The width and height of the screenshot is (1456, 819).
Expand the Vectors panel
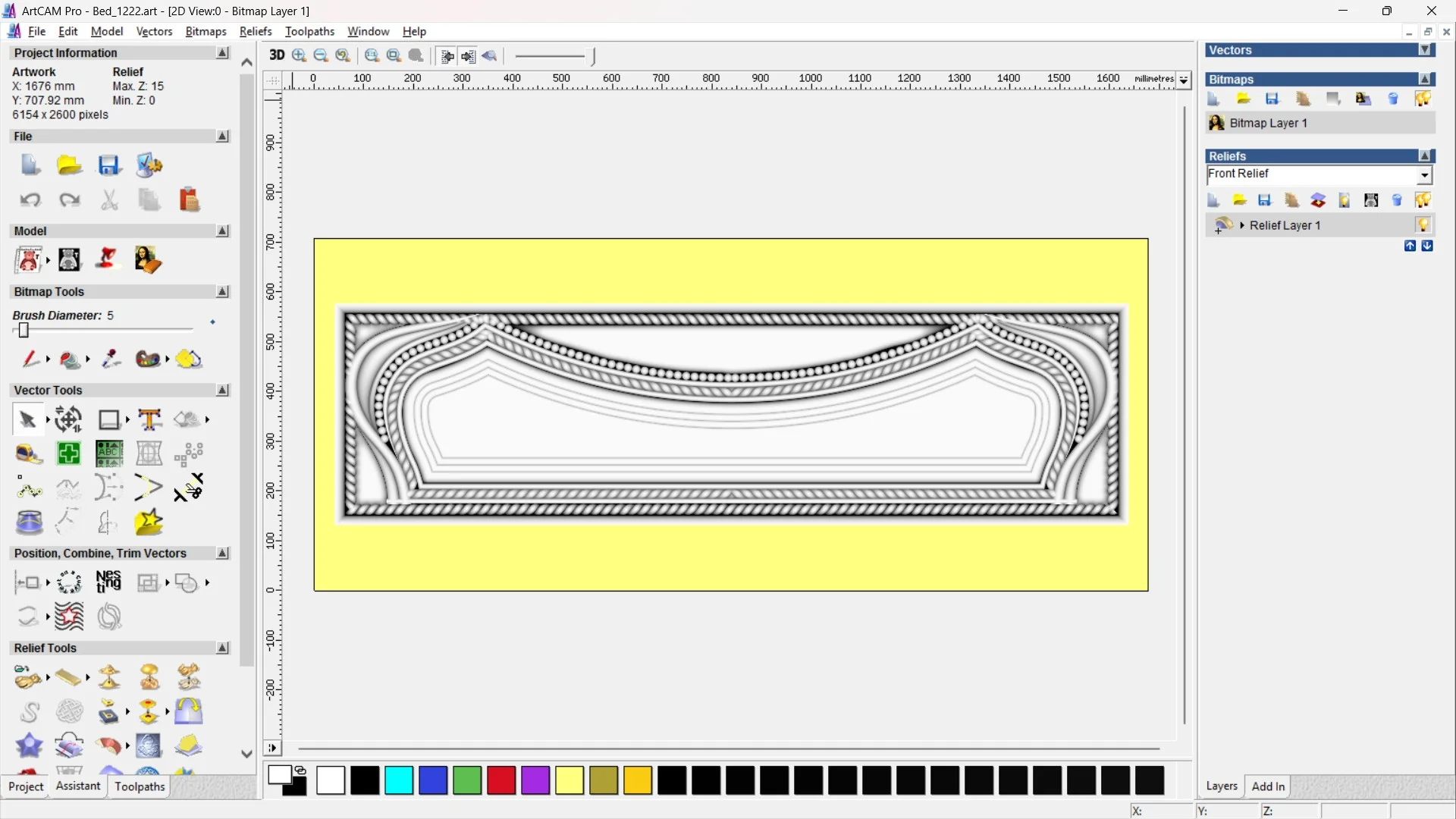click(x=1425, y=50)
